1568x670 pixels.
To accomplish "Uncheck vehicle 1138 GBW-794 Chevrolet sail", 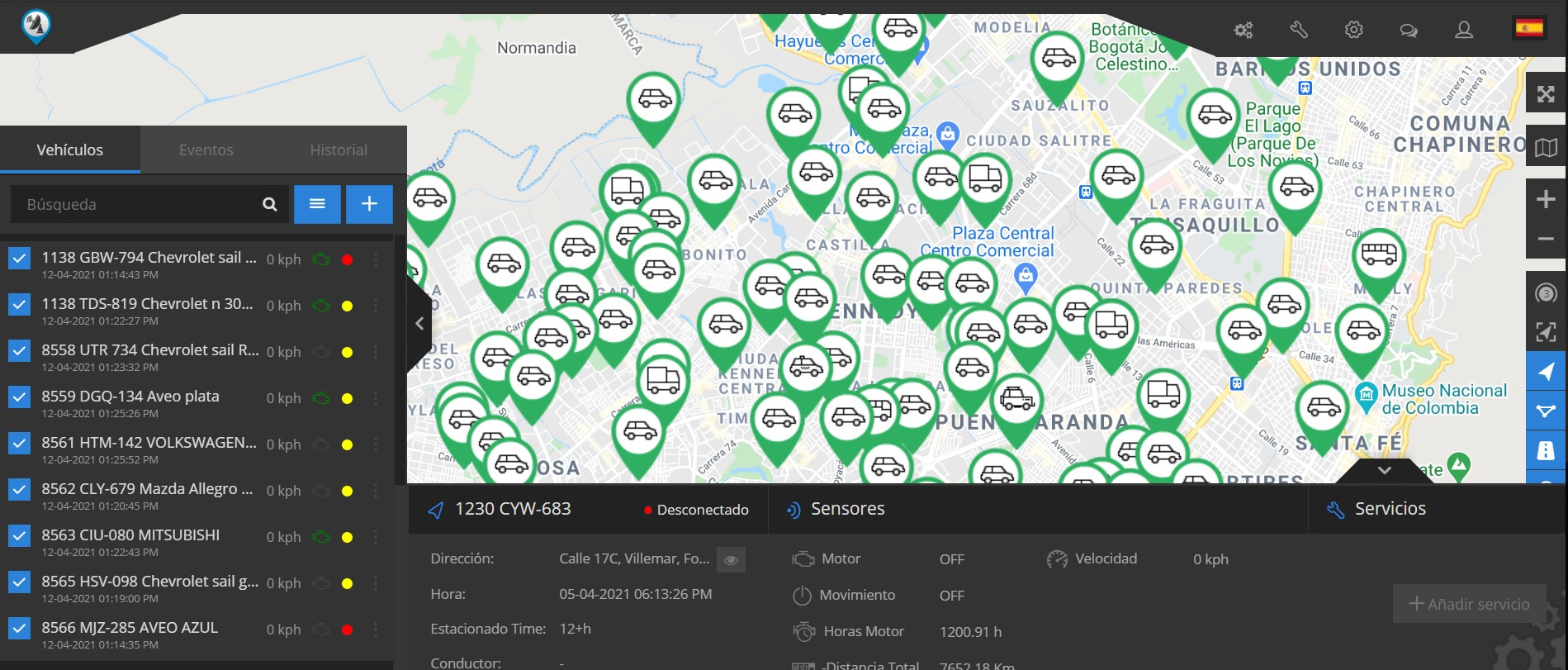I will click(19, 259).
